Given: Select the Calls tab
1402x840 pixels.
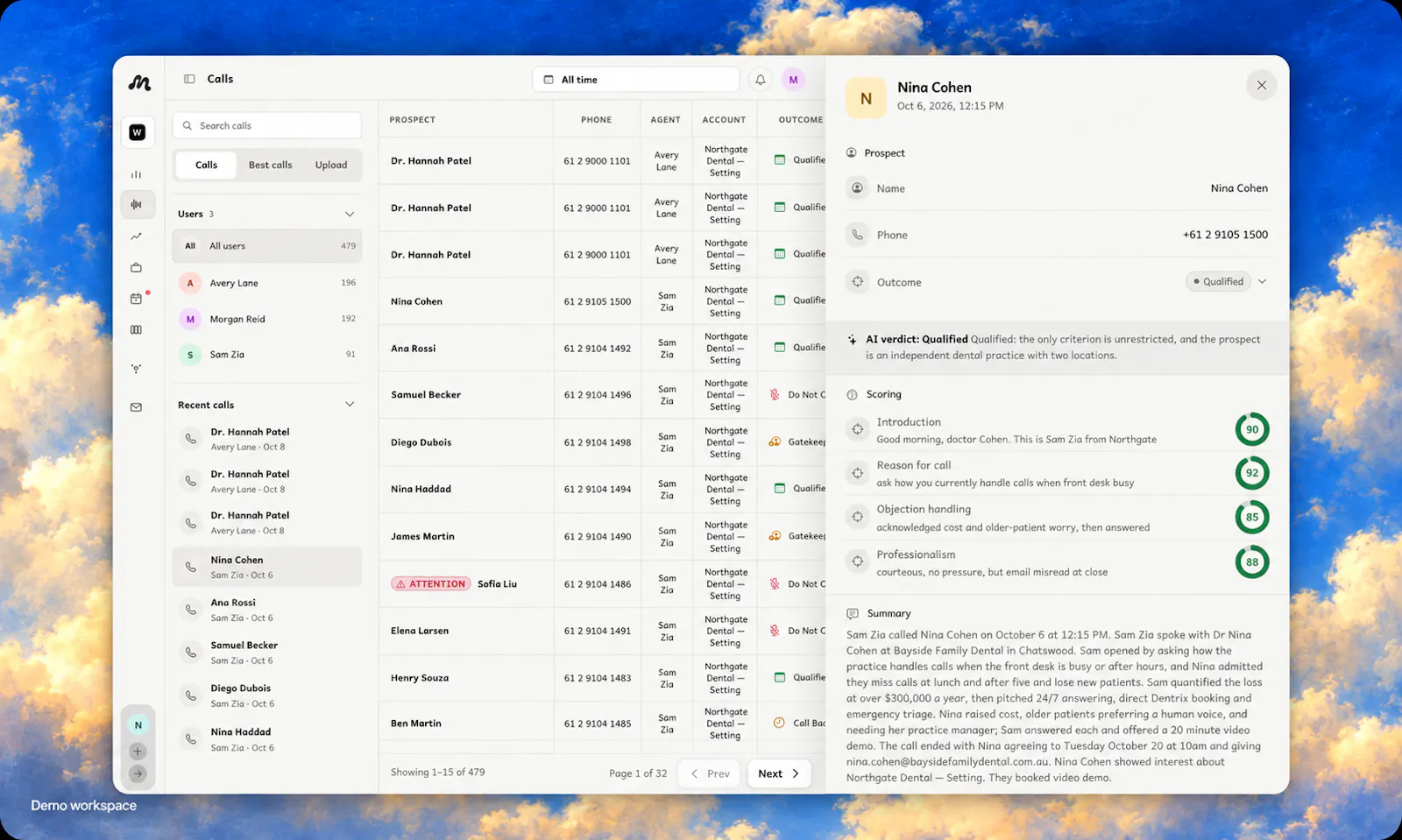Looking at the screenshot, I should pyautogui.click(x=207, y=165).
